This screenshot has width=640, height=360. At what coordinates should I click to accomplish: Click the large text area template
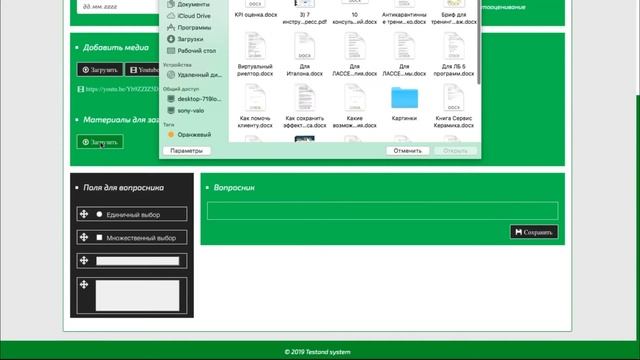coord(138,296)
